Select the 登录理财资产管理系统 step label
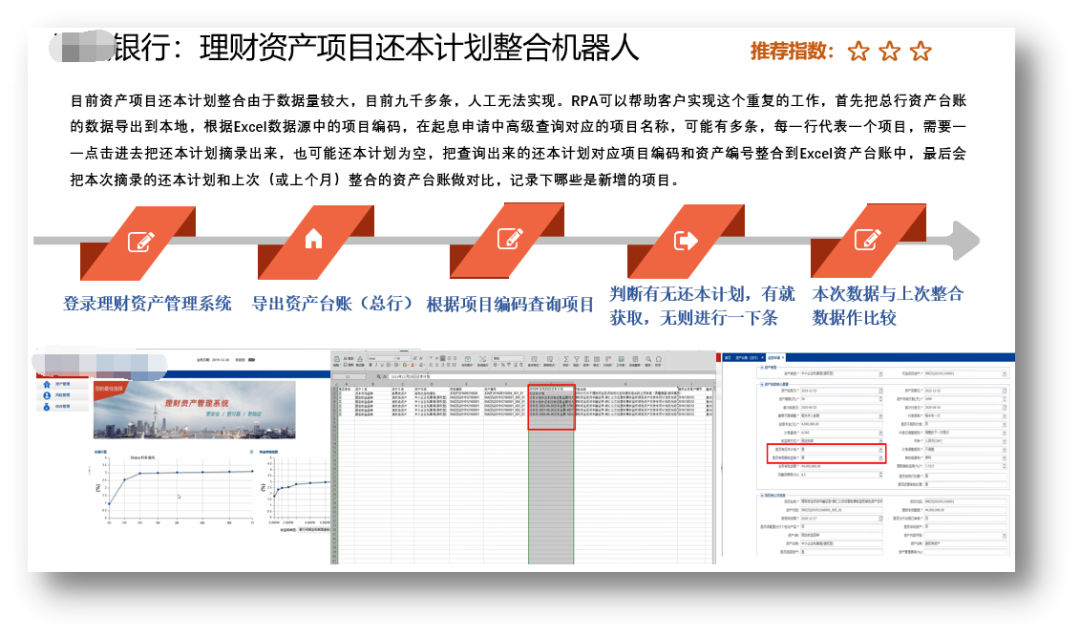Screen dimensions: 1080x636 [147, 303]
